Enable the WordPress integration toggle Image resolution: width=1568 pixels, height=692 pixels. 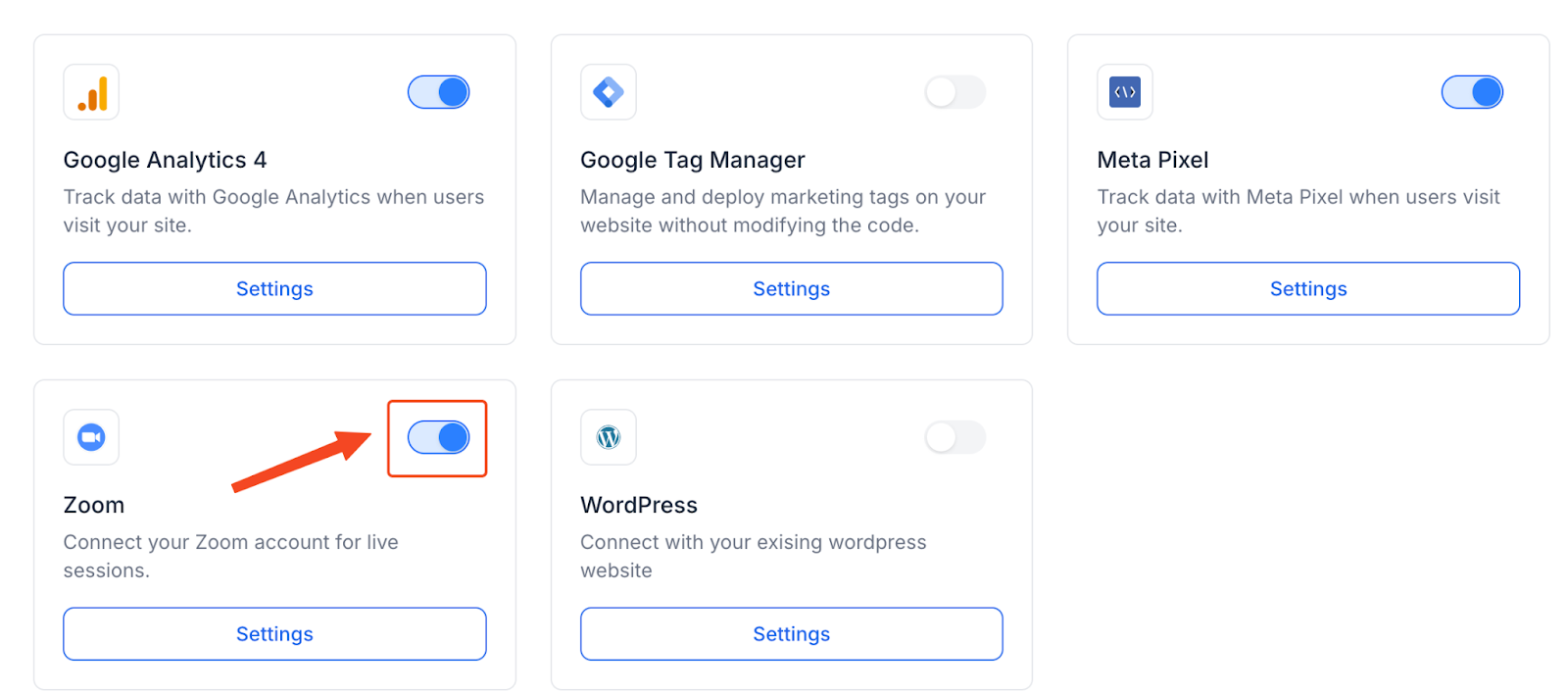[955, 437]
